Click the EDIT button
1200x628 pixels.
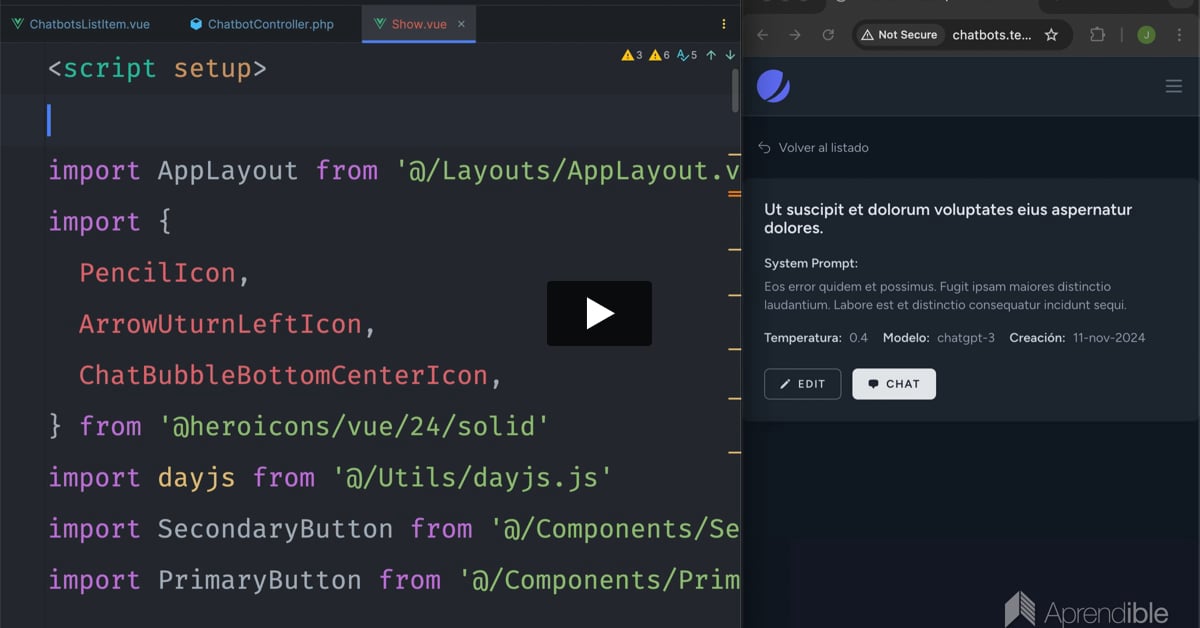point(802,384)
